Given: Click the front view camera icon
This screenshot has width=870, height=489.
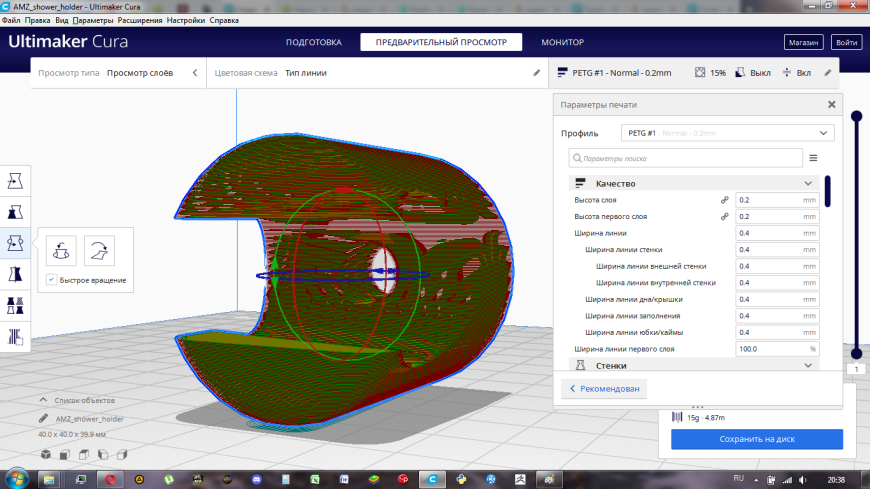Looking at the screenshot, I should [x=65, y=455].
